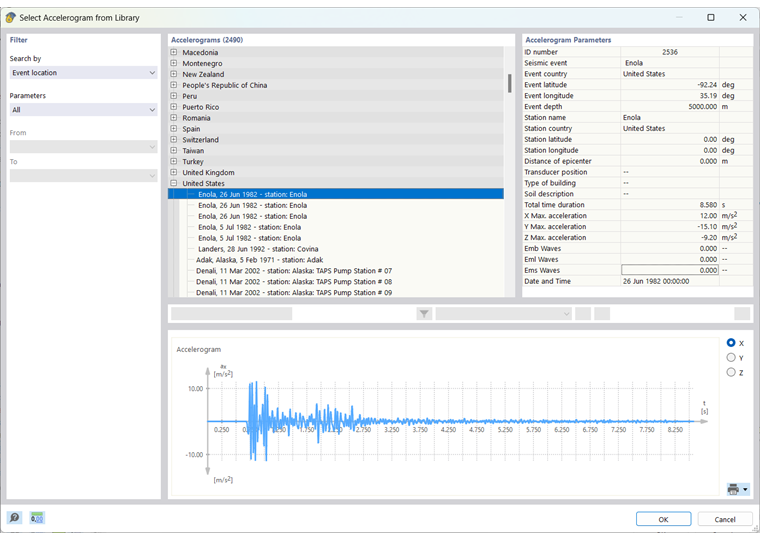Click the help search icon at bottom left
The height and width of the screenshot is (541, 760).
pyautogui.click(x=14, y=518)
